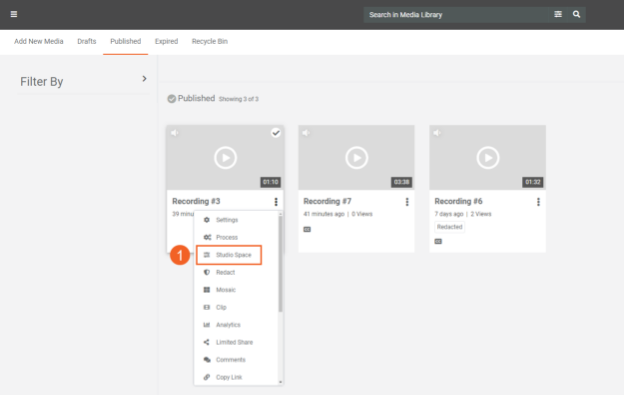The height and width of the screenshot is (395, 624).
Task: Click the 01:10 duration badge
Action: pyautogui.click(x=270, y=182)
